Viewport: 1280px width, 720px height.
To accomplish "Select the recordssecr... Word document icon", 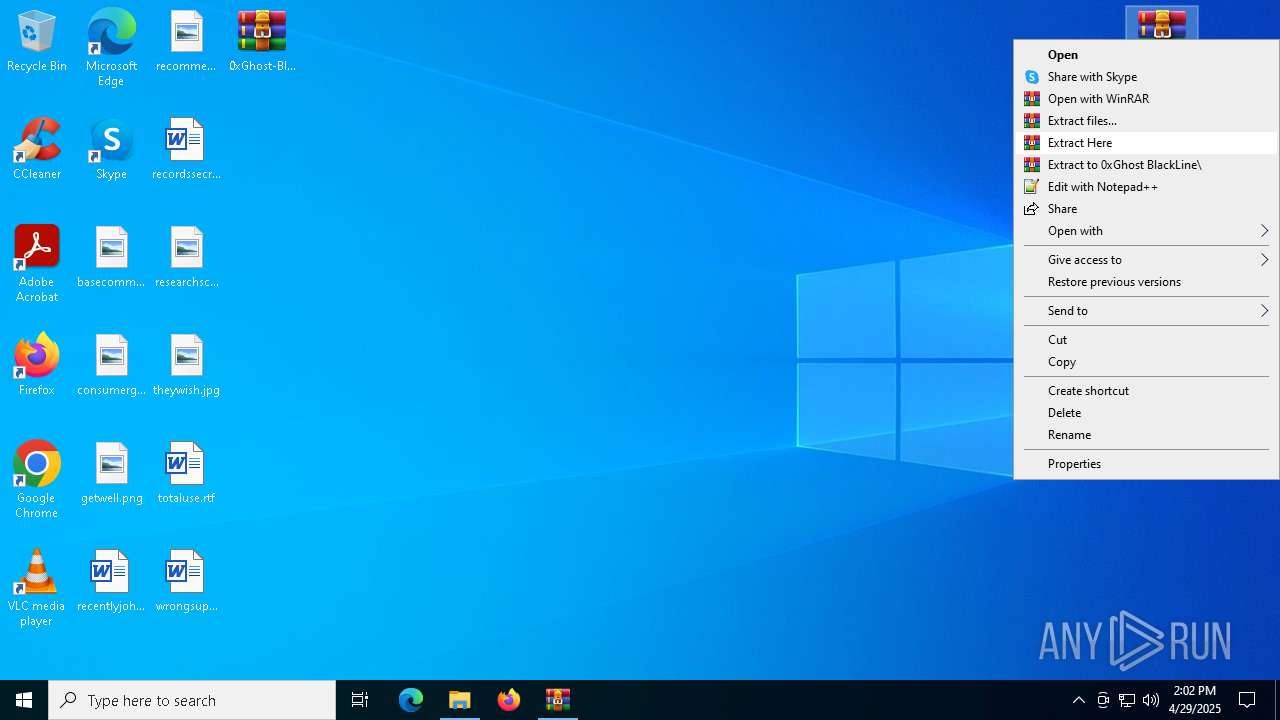I will [x=186, y=150].
